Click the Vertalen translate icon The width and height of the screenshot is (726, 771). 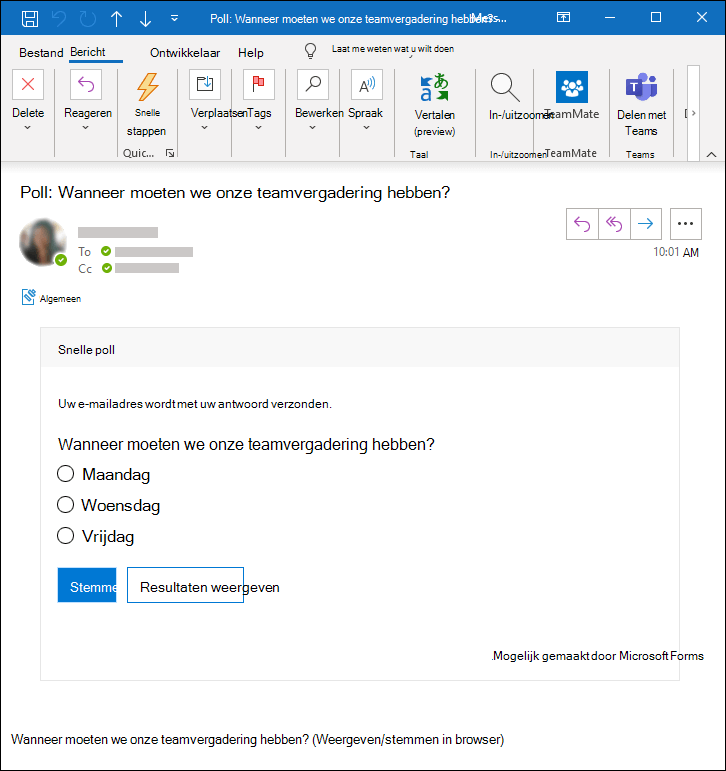[434, 88]
